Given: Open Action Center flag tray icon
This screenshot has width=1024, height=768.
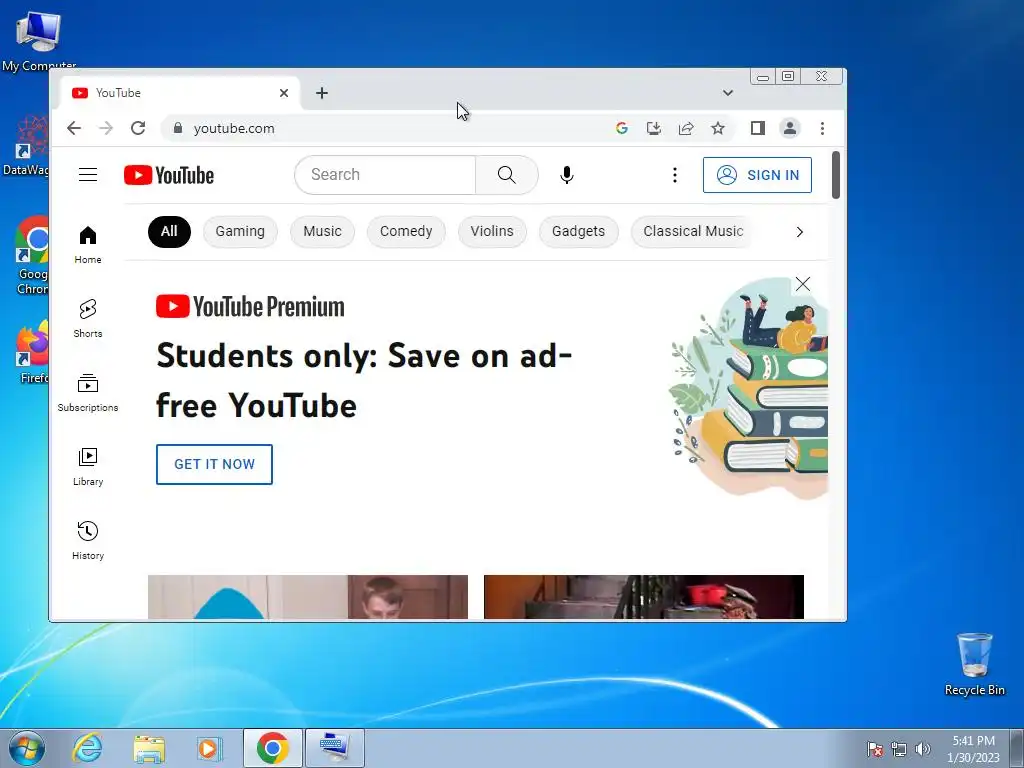Looking at the screenshot, I should (875, 749).
